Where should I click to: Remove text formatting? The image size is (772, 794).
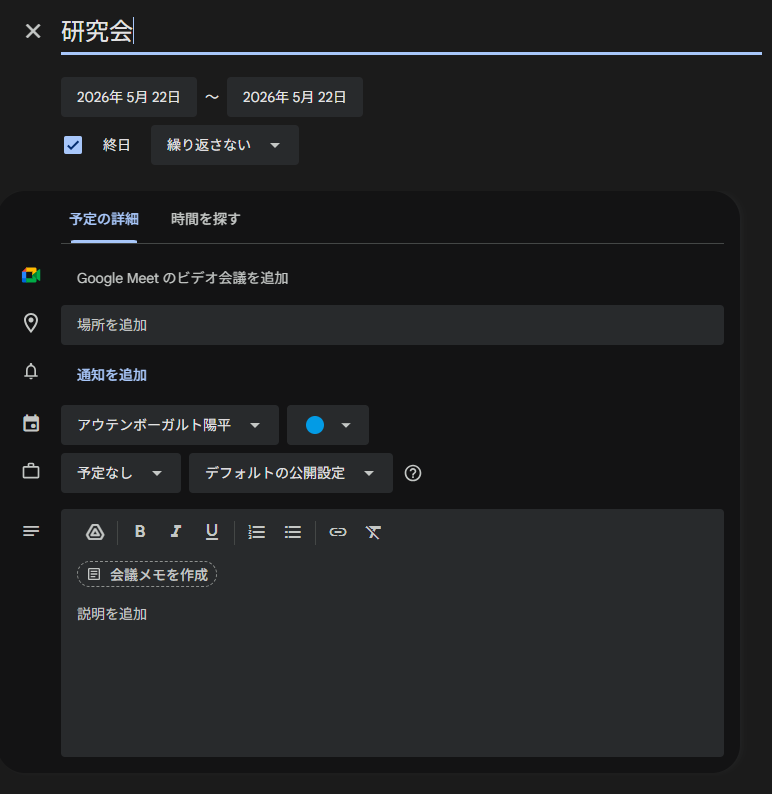coord(373,532)
